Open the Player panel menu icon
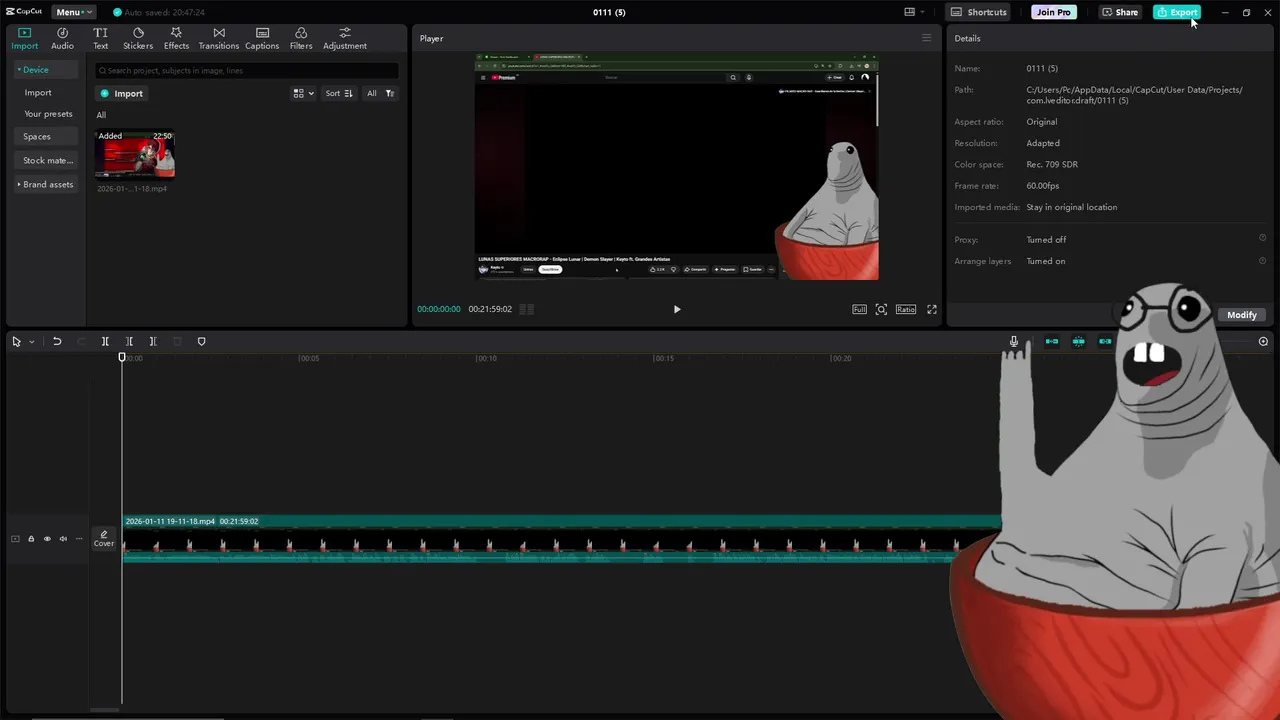 pyautogui.click(x=926, y=38)
